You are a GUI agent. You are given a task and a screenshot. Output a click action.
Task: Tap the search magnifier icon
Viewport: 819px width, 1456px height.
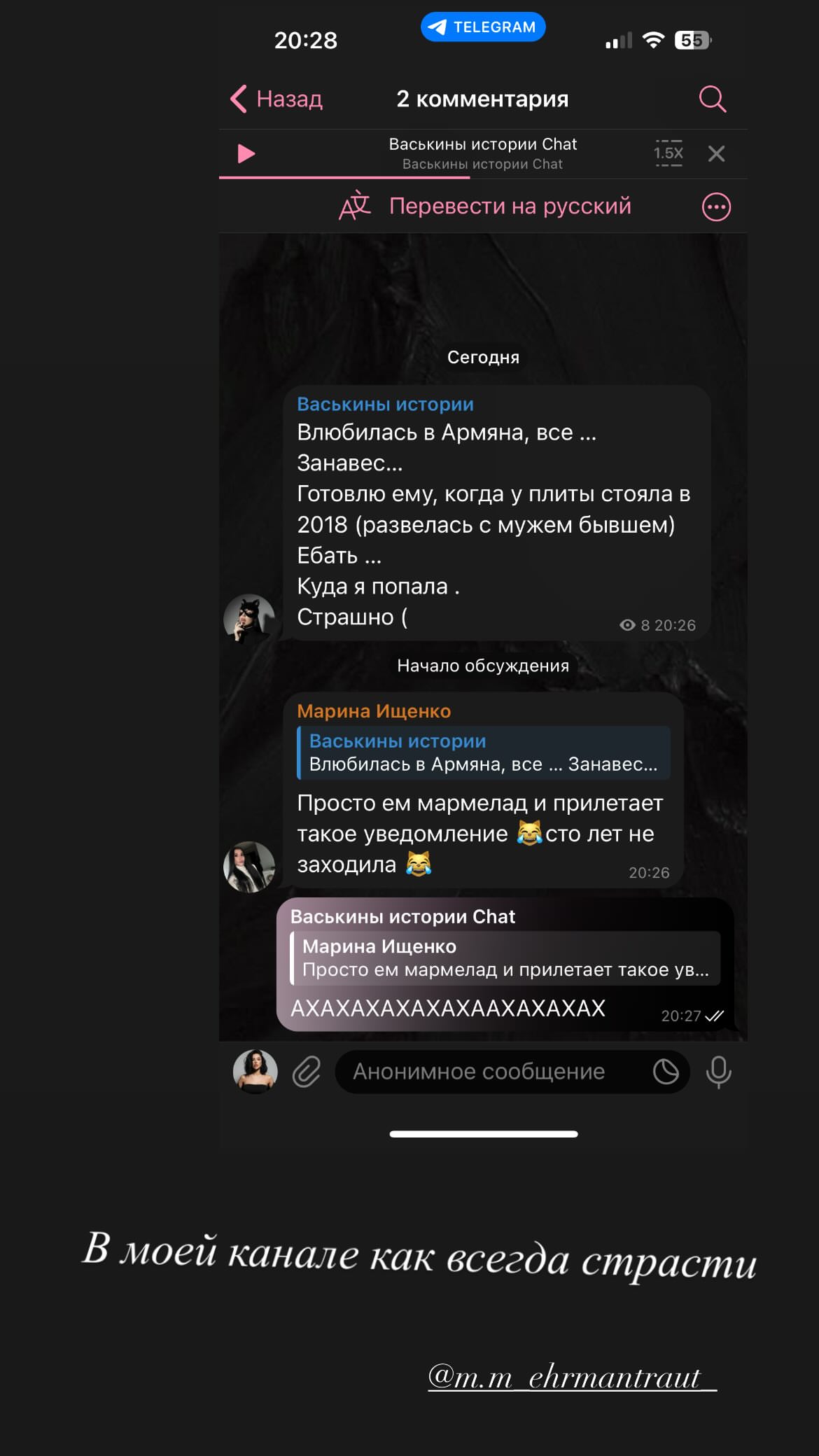pos(713,99)
